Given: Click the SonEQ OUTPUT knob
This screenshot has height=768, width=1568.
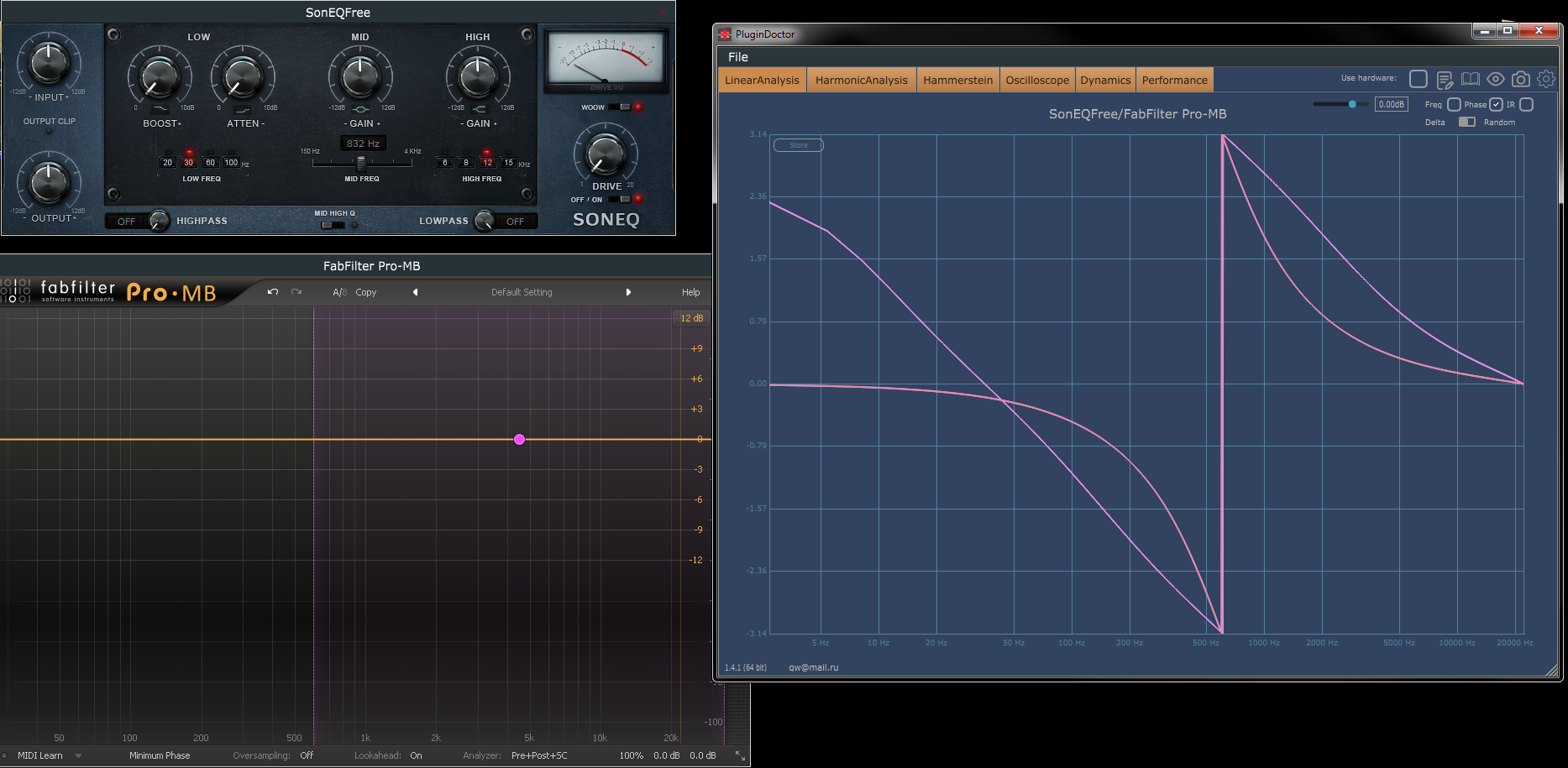Looking at the screenshot, I should 50,181.
